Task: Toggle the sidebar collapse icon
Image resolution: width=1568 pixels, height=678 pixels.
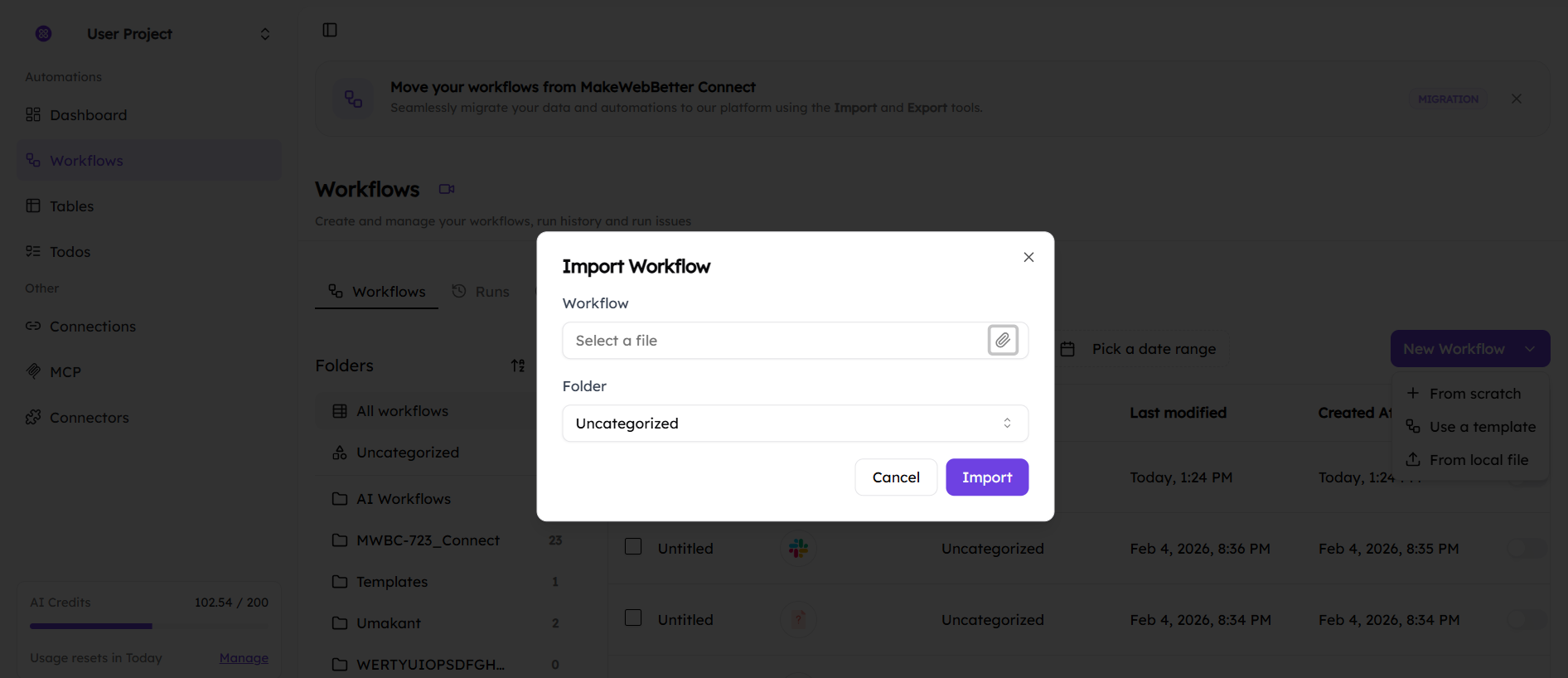Action: (x=330, y=30)
